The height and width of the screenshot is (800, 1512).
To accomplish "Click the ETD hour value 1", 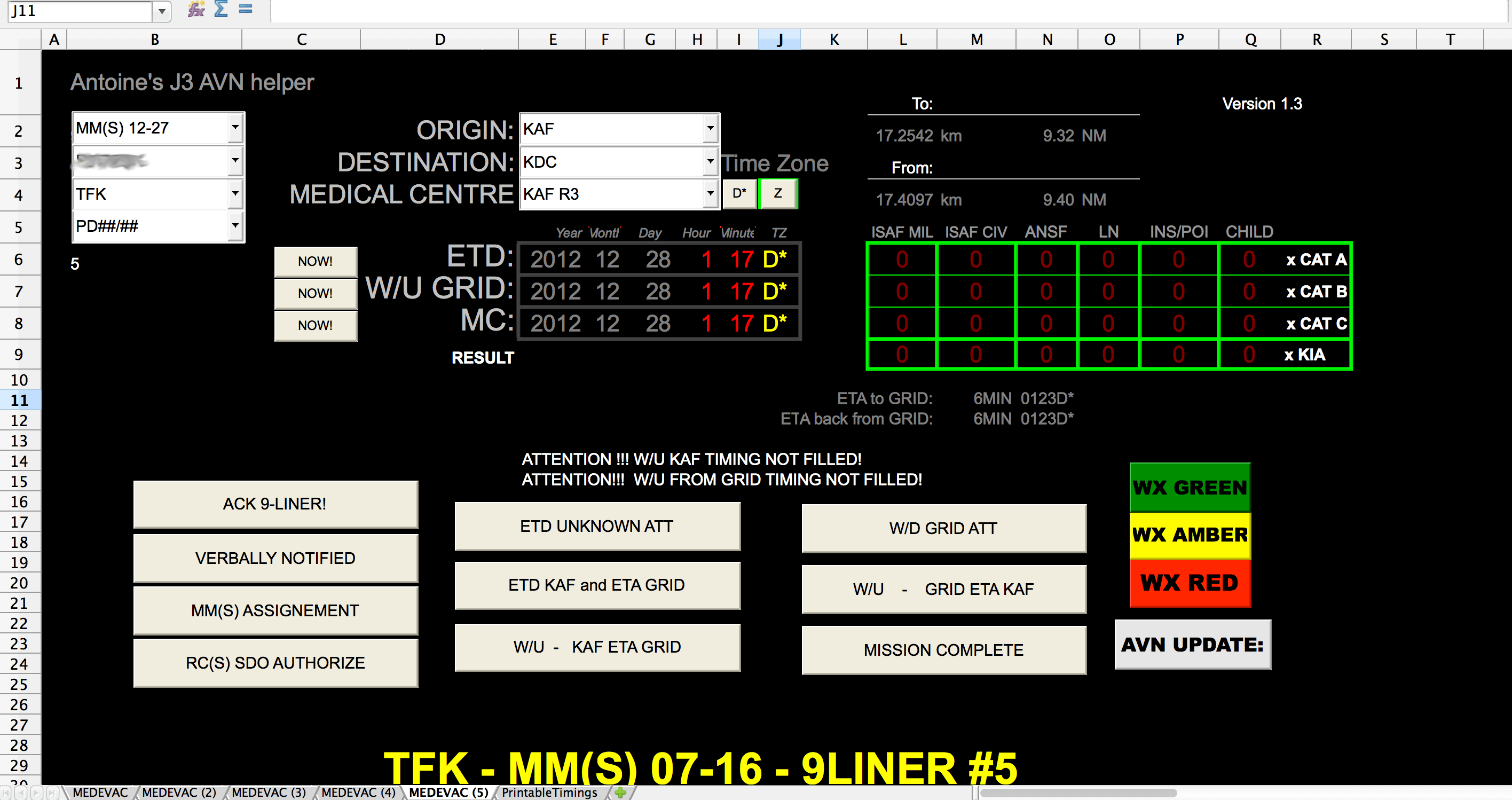I will click(x=706, y=259).
